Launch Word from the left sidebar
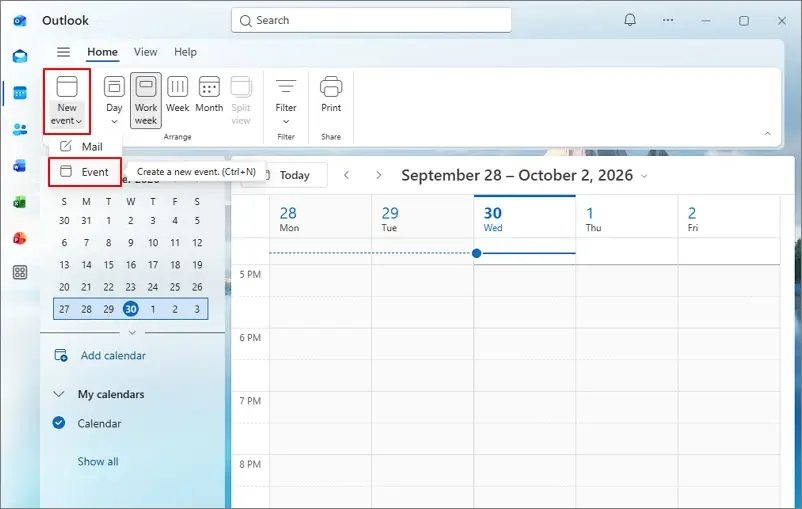The image size is (802, 509). coord(20,166)
